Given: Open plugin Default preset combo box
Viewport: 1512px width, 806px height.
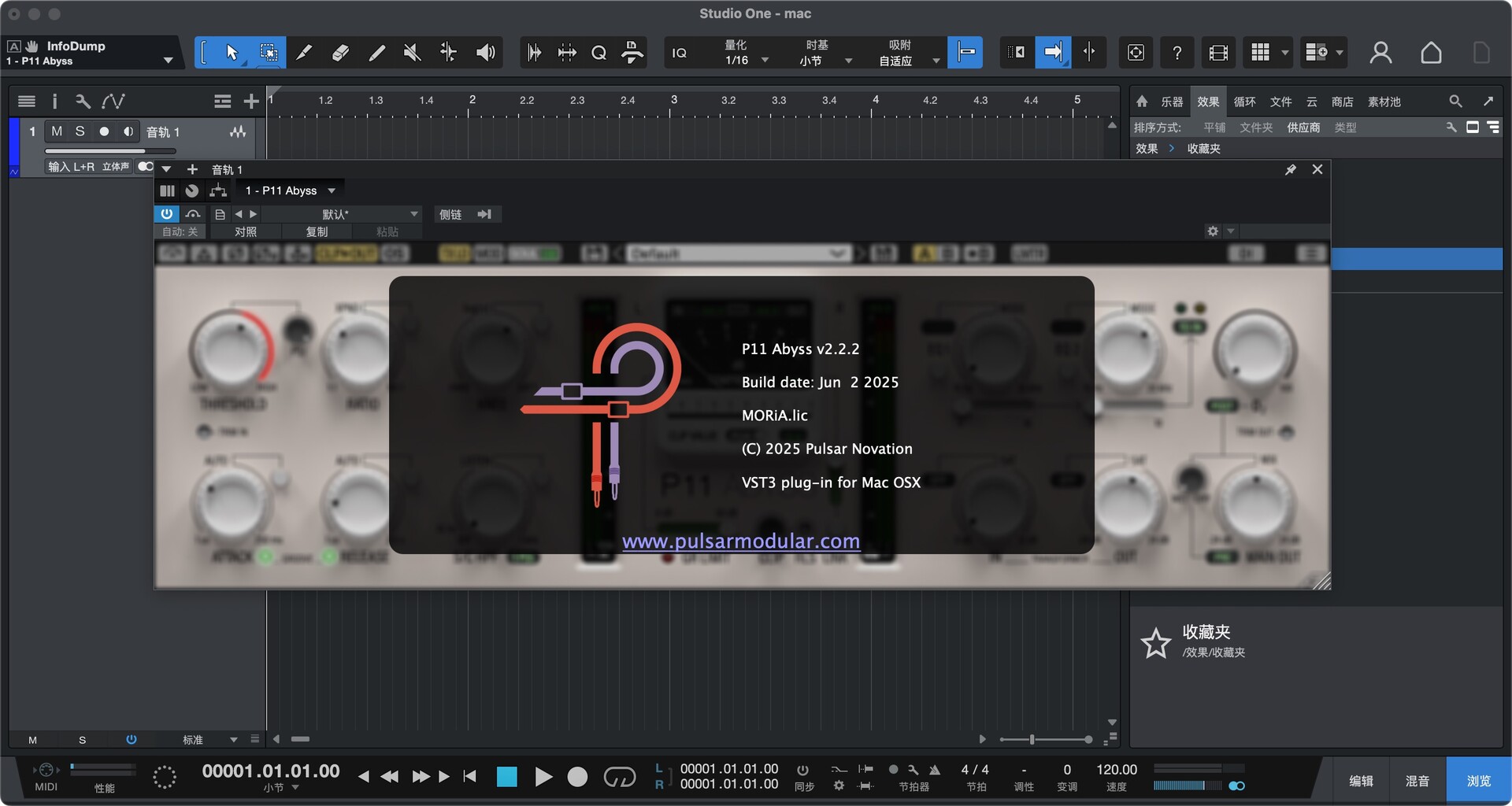Looking at the screenshot, I should coord(739,253).
